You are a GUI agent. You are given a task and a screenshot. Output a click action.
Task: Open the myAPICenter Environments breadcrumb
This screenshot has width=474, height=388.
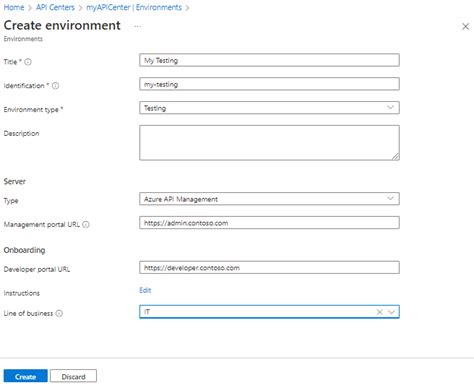pyautogui.click(x=134, y=7)
